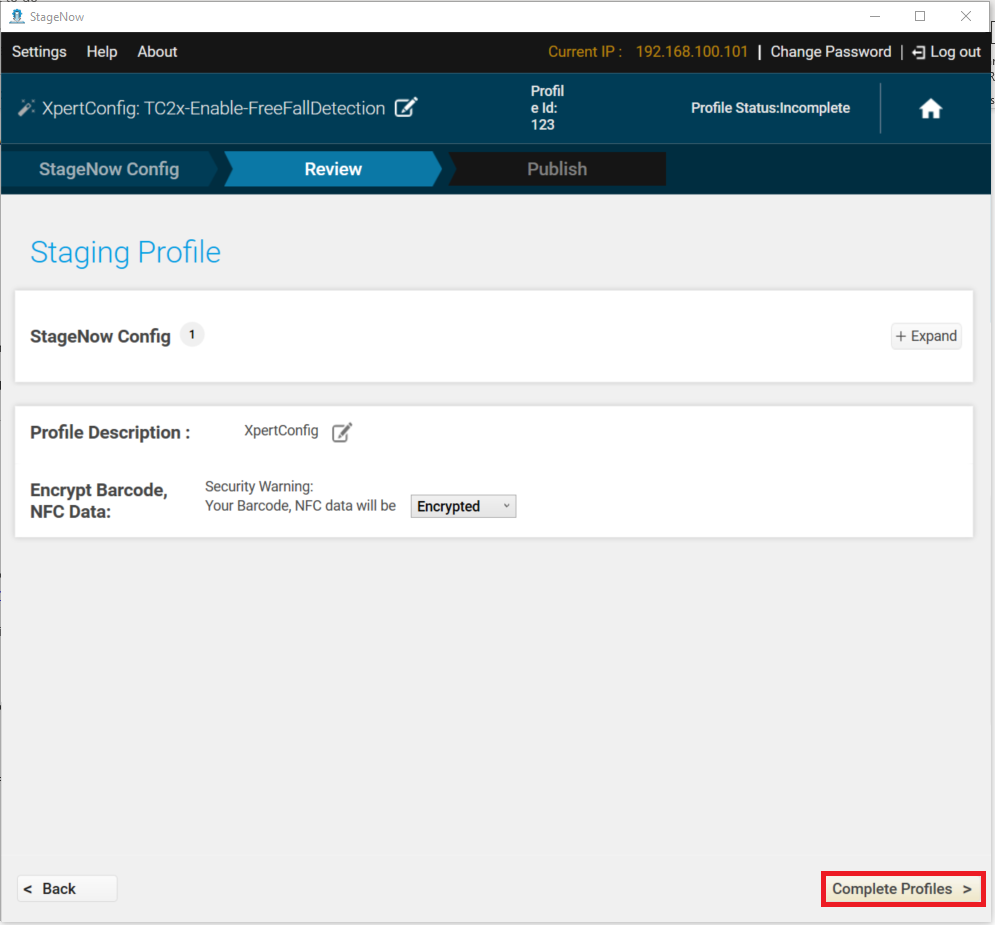Open the Encrypted dropdown
This screenshot has width=995, height=925.
pyautogui.click(x=463, y=506)
